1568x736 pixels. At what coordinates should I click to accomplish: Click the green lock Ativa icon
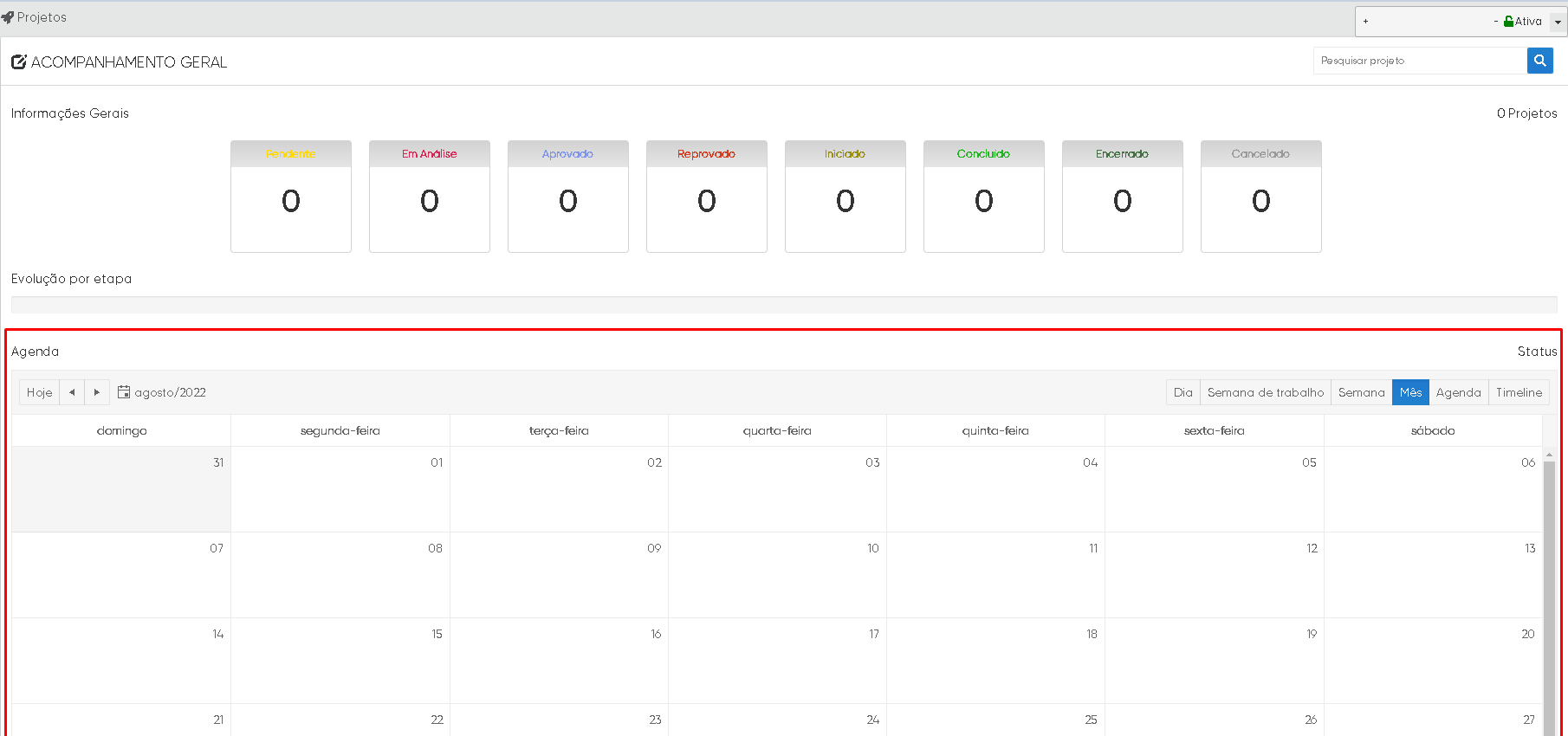[x=1509, y=22]
